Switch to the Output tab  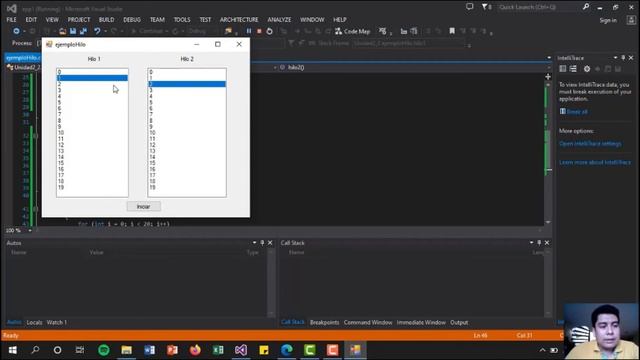coord(459,322)
